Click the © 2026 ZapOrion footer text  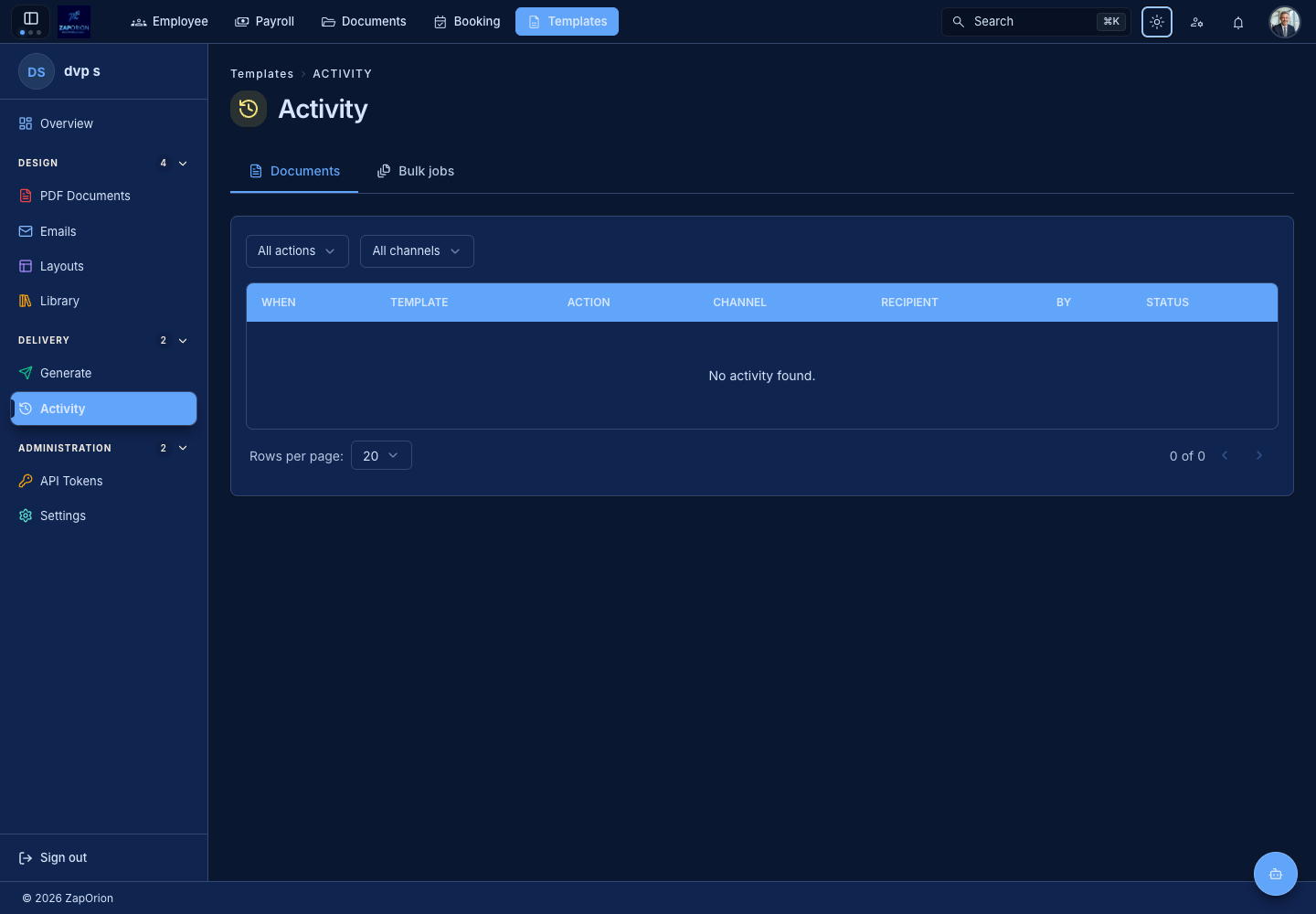68,898
